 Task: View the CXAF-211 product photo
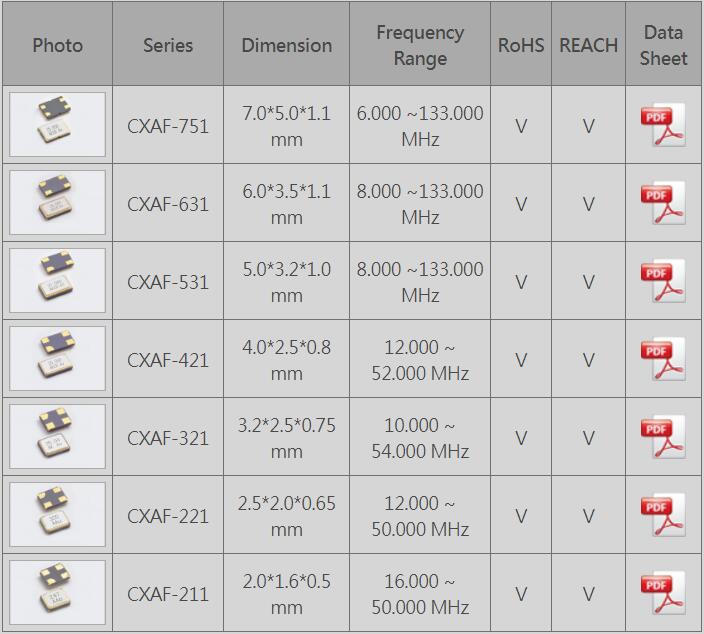[57, 593]
